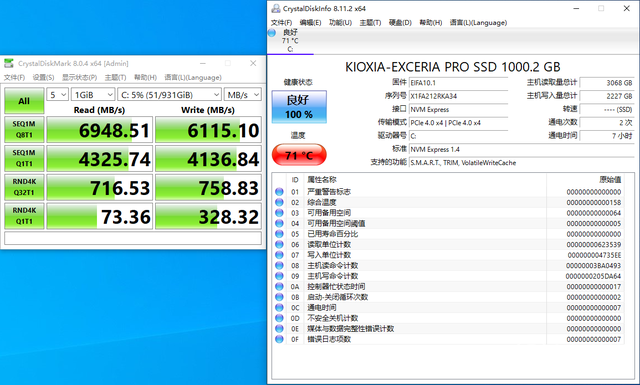This screenshot has height=385, width=640.
Task: Open 功能(U) menu in CrystalDiskInfo
Action: 340,22
